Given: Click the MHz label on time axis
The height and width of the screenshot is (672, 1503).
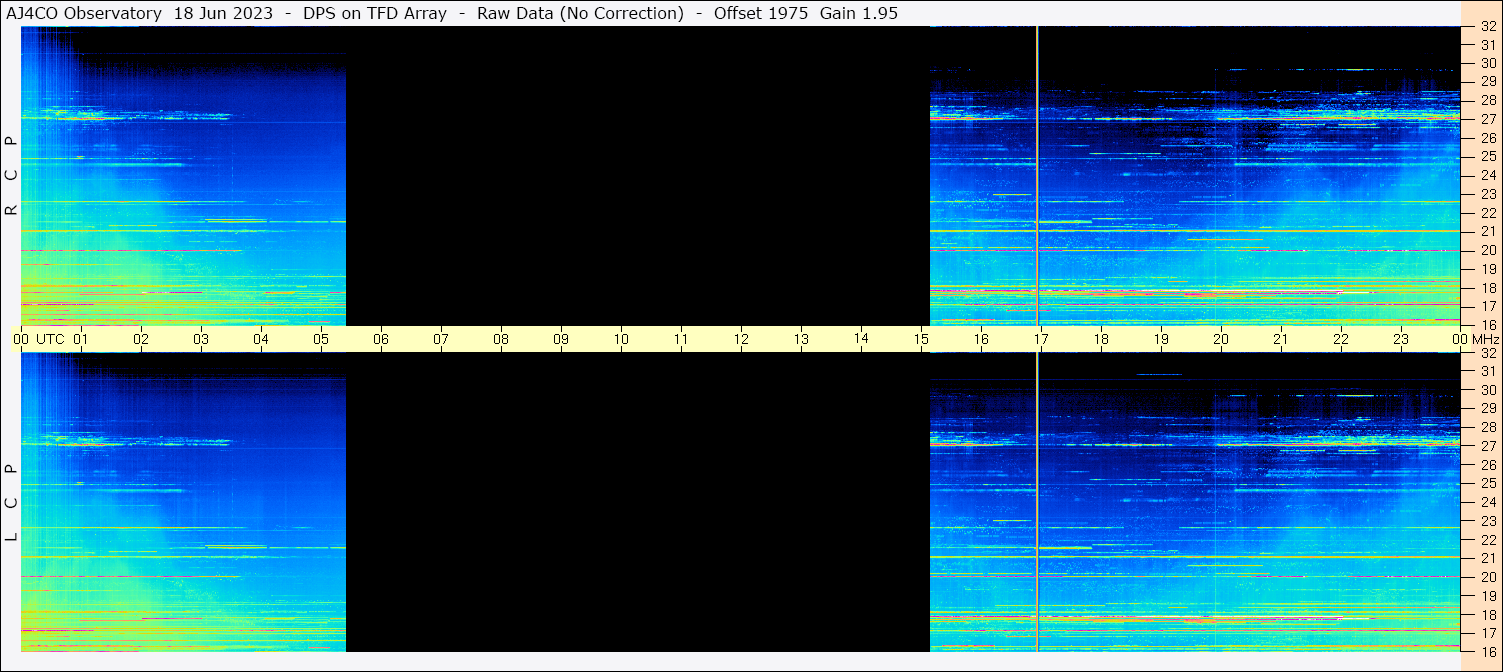Looking at the screenshot, I should click(1487, 339).
